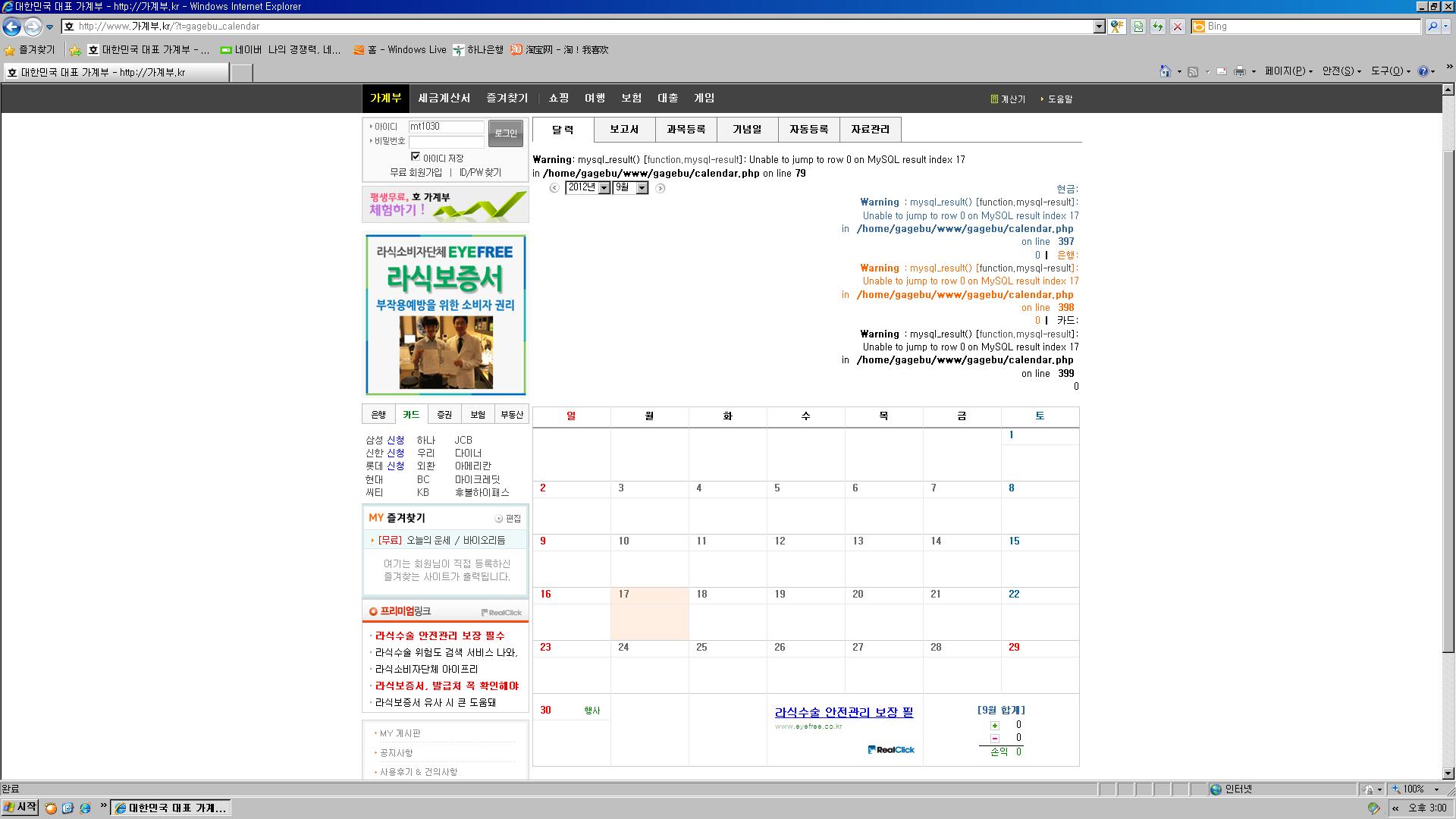Switch to the 기념일 tab
The width and height of the screenshot is (1456, 819).
click(x=747, y=130)
